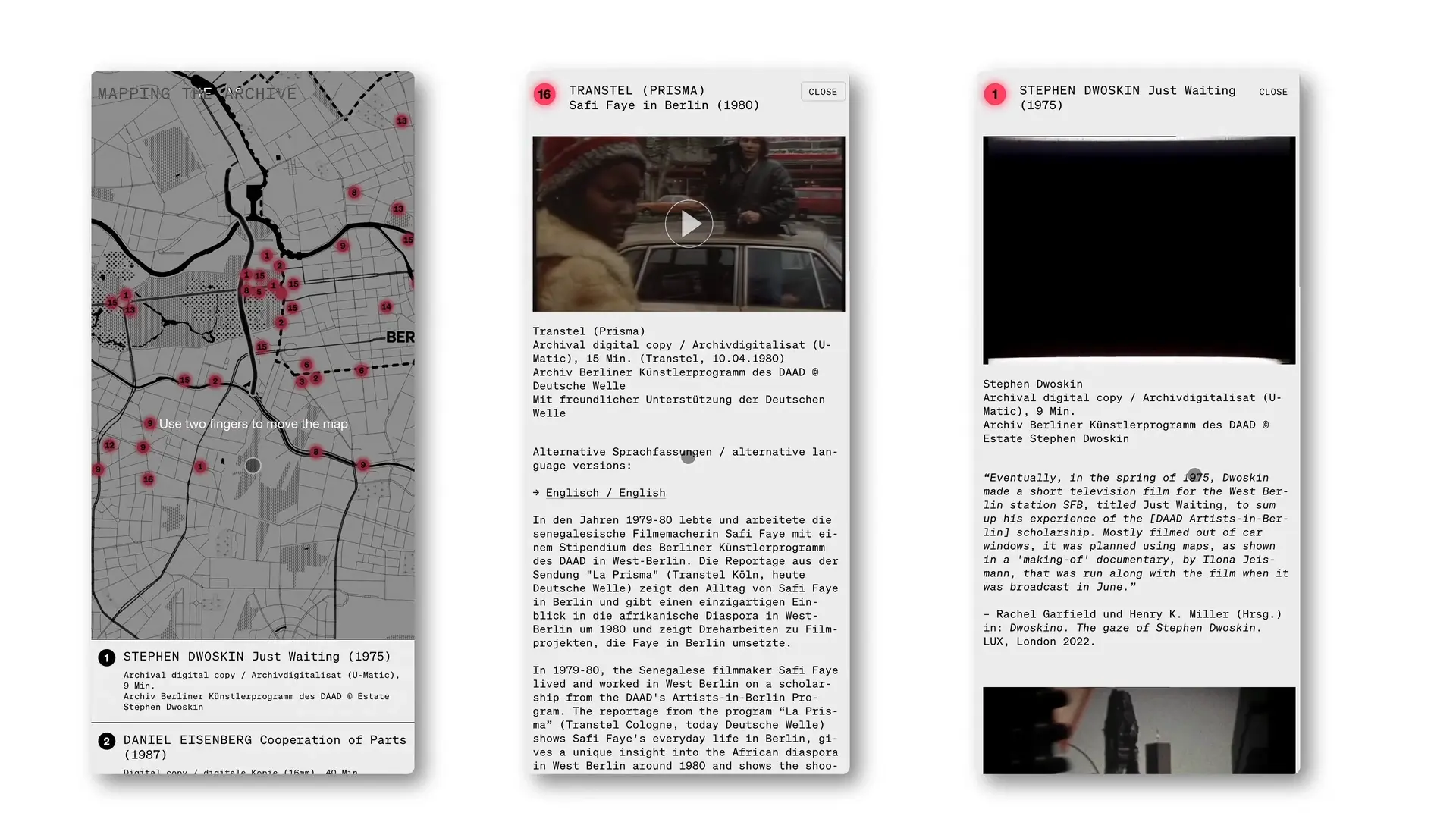Click red badge 16 beside Transtel title
Viewport: 1456px width, 819px height.
pos(544,95)
